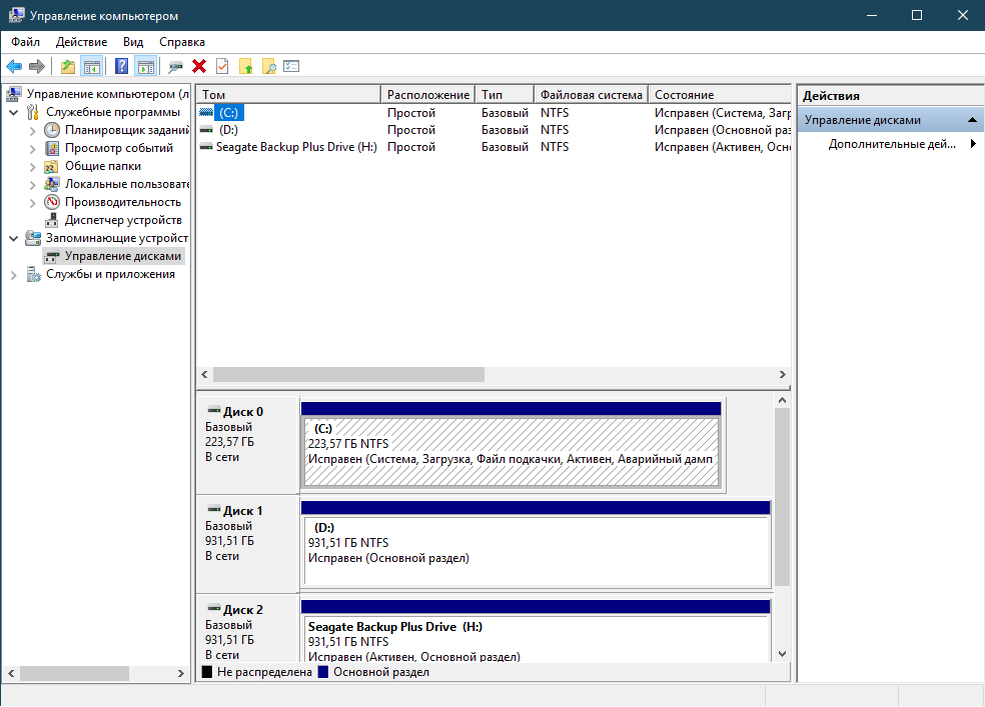The height and width of the screenshot is (707, 985).
Task: Expand the Планировщик заданий node arrow
Action: click(33, 131)
